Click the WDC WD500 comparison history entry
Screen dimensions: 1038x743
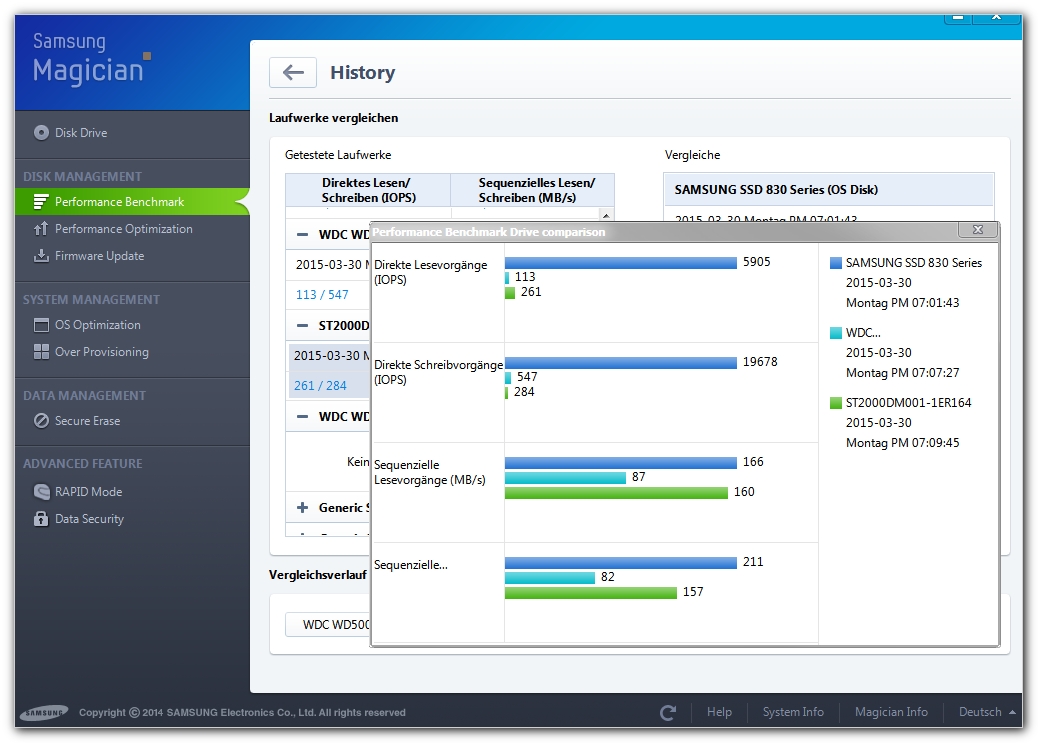[328, 624]
